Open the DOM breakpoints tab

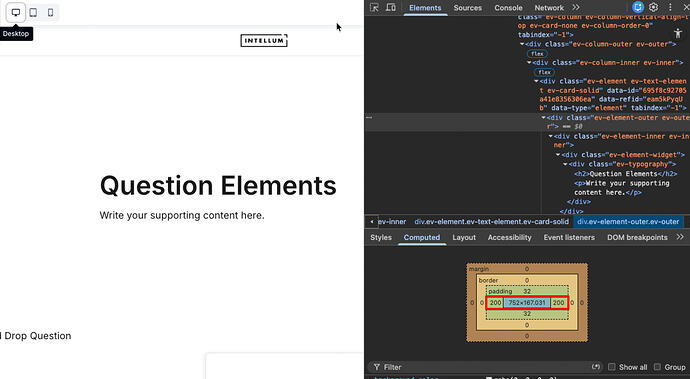pyautogui.click(x=637, y=237)
